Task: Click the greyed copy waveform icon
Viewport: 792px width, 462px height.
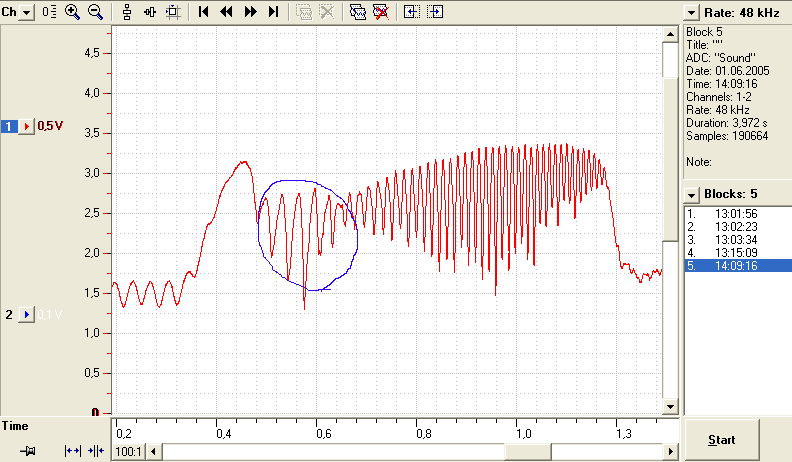Action: tap(304, 12)
